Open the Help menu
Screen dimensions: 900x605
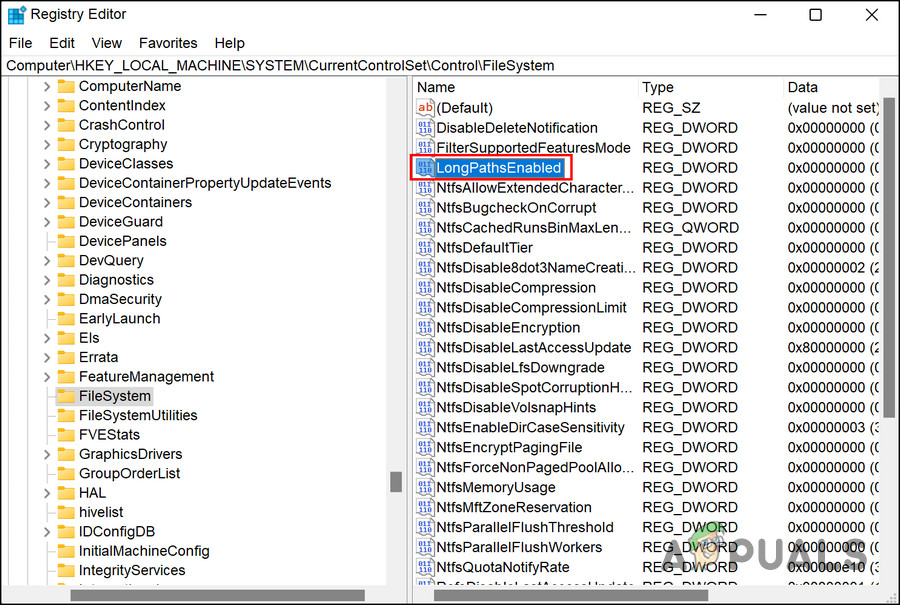(x=230, y=43)
